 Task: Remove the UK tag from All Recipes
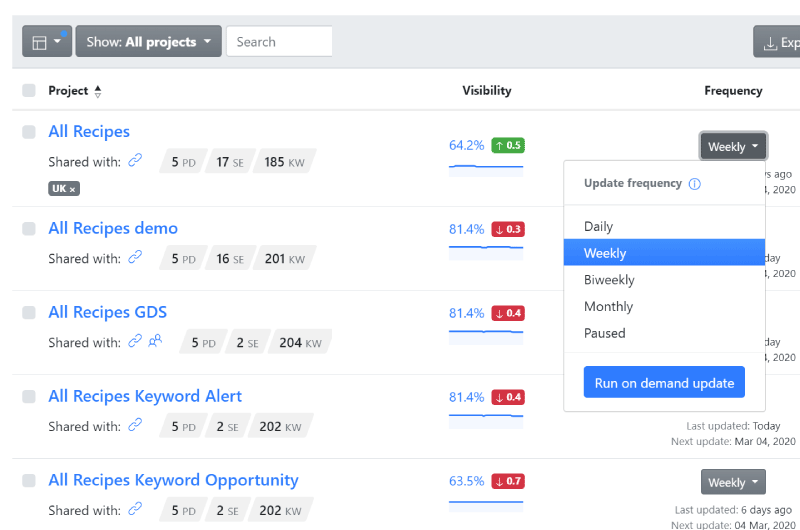[72, 190]
